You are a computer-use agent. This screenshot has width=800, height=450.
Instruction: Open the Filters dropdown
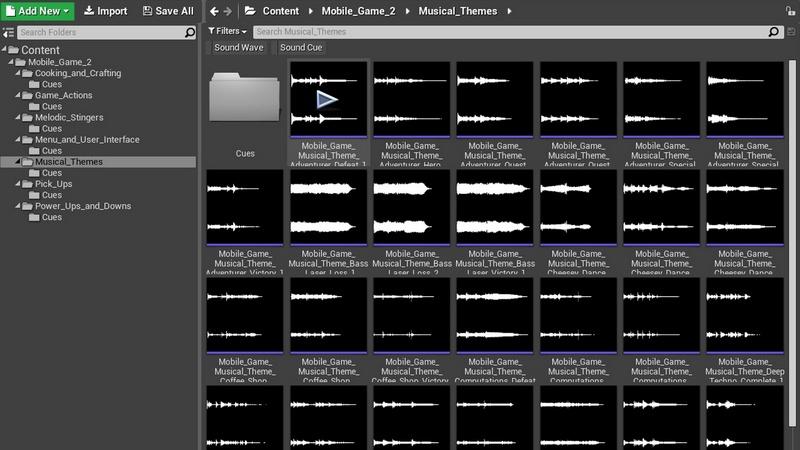pyautogui.click(x=229, y=32)
